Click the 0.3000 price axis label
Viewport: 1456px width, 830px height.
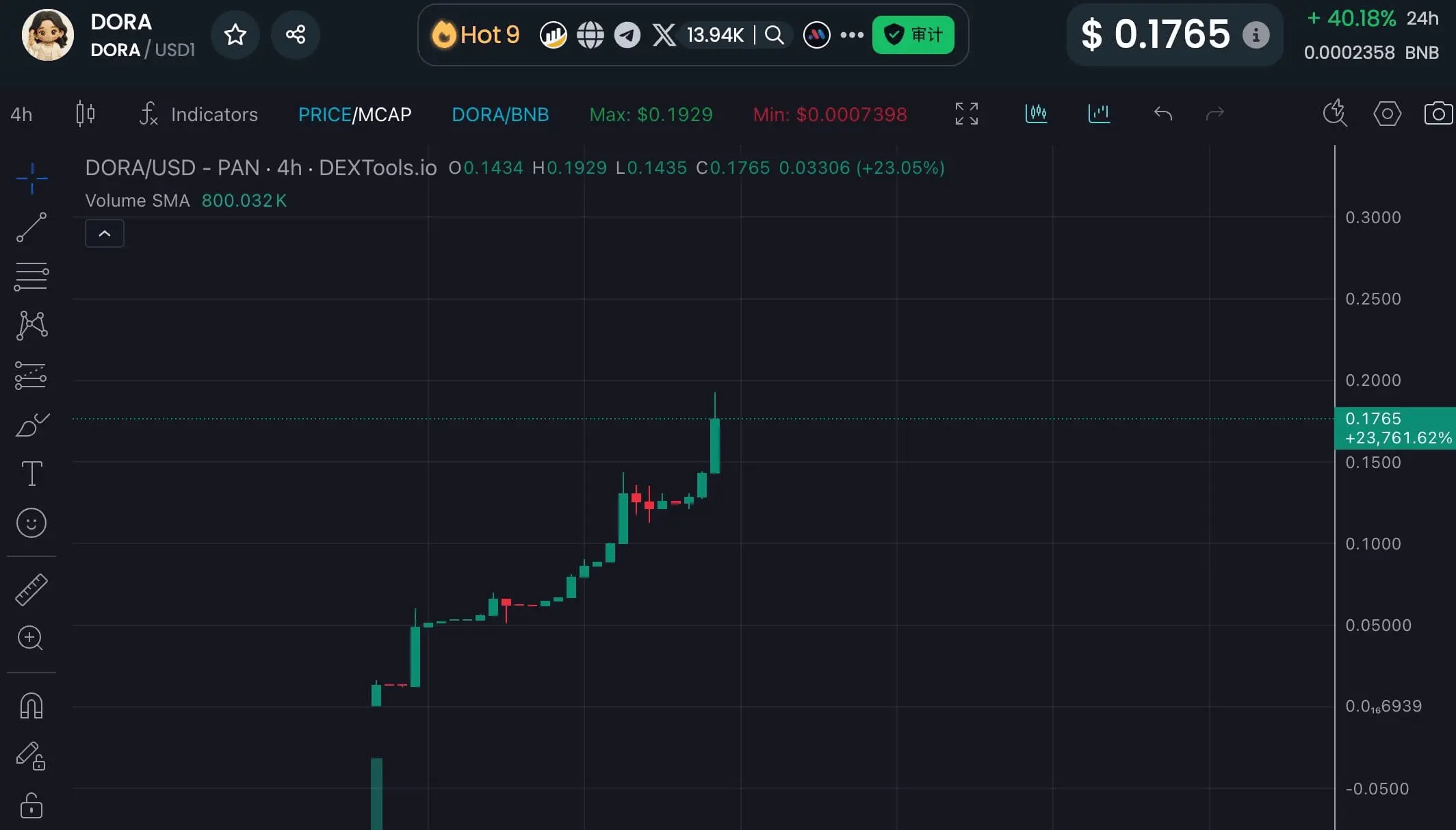[1373, 218]
